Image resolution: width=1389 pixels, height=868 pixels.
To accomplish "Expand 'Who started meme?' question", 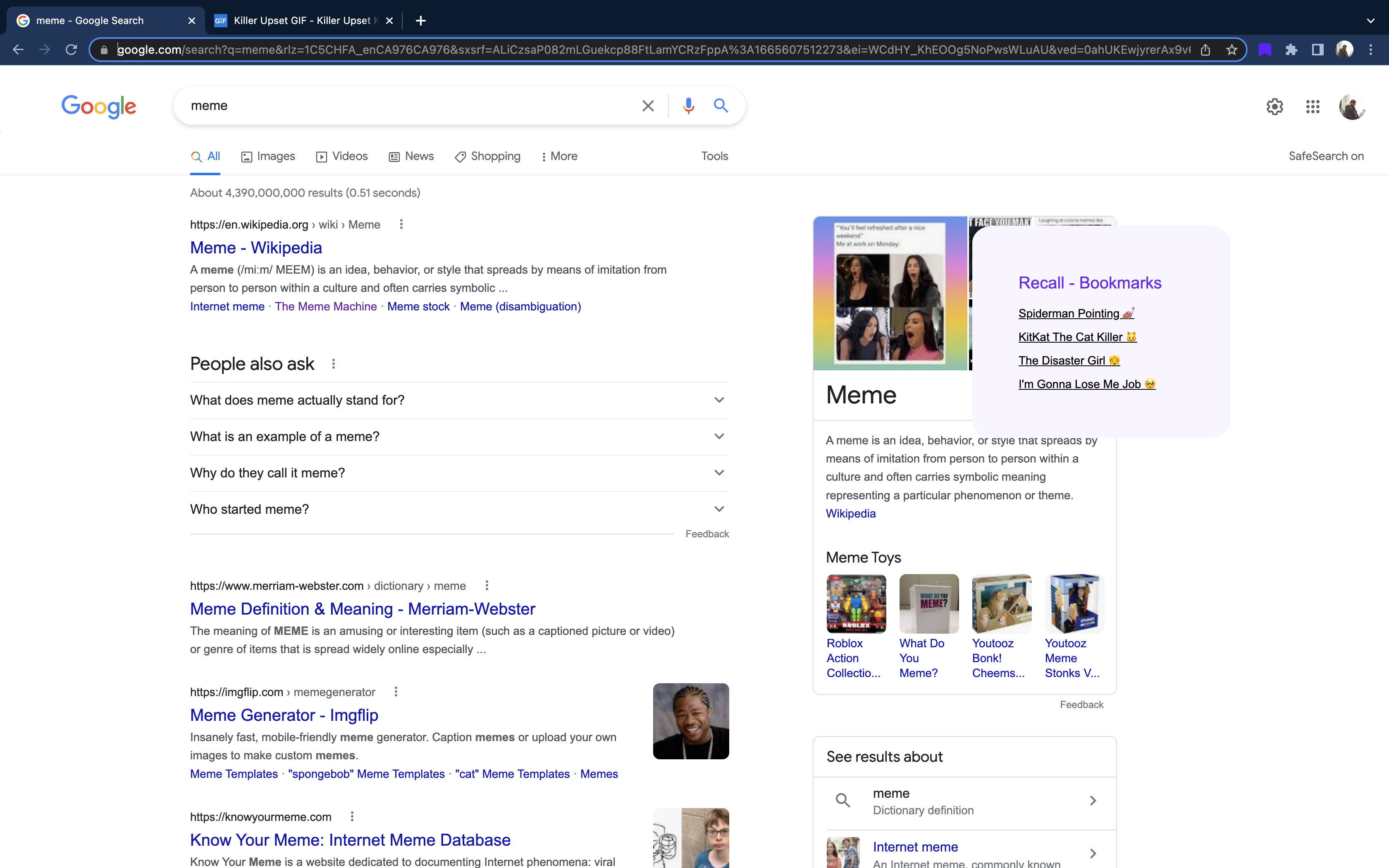I will (x=459, y=509).
